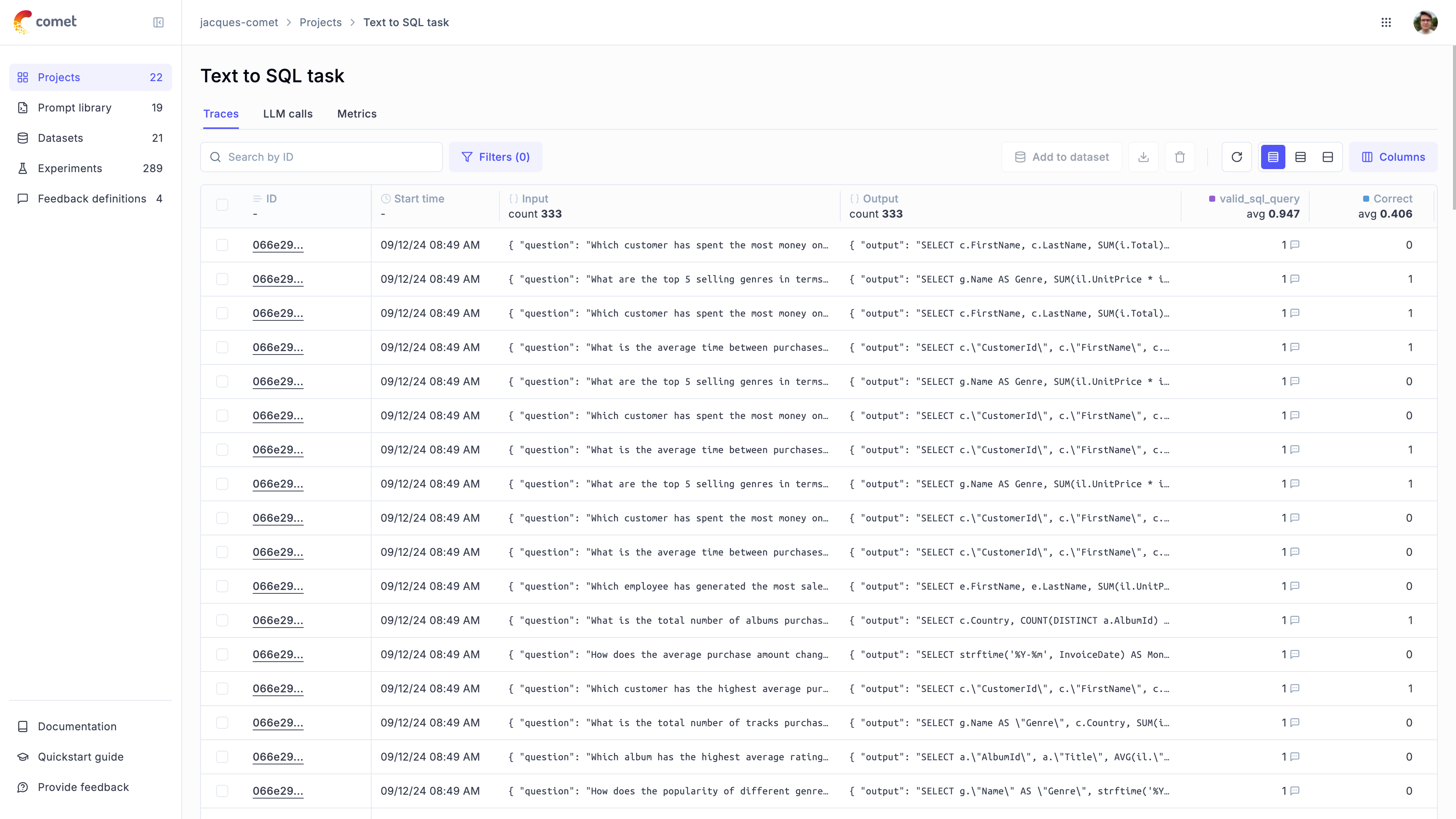
Task: Check the first trace row checkbox
Action: 222,245
